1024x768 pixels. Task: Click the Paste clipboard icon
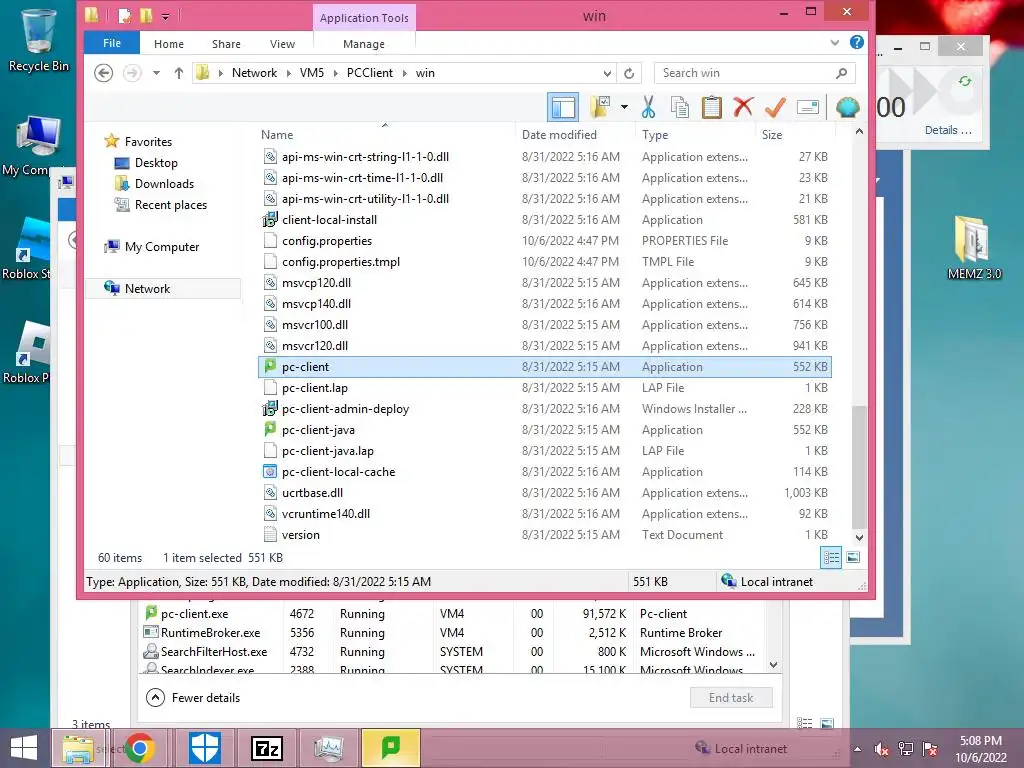711,107
